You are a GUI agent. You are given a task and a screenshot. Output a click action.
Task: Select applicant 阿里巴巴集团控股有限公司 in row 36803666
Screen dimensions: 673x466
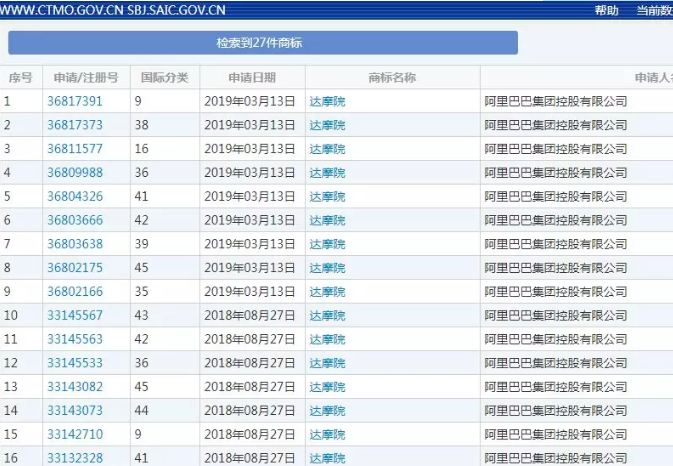click(x=556, y=220)
